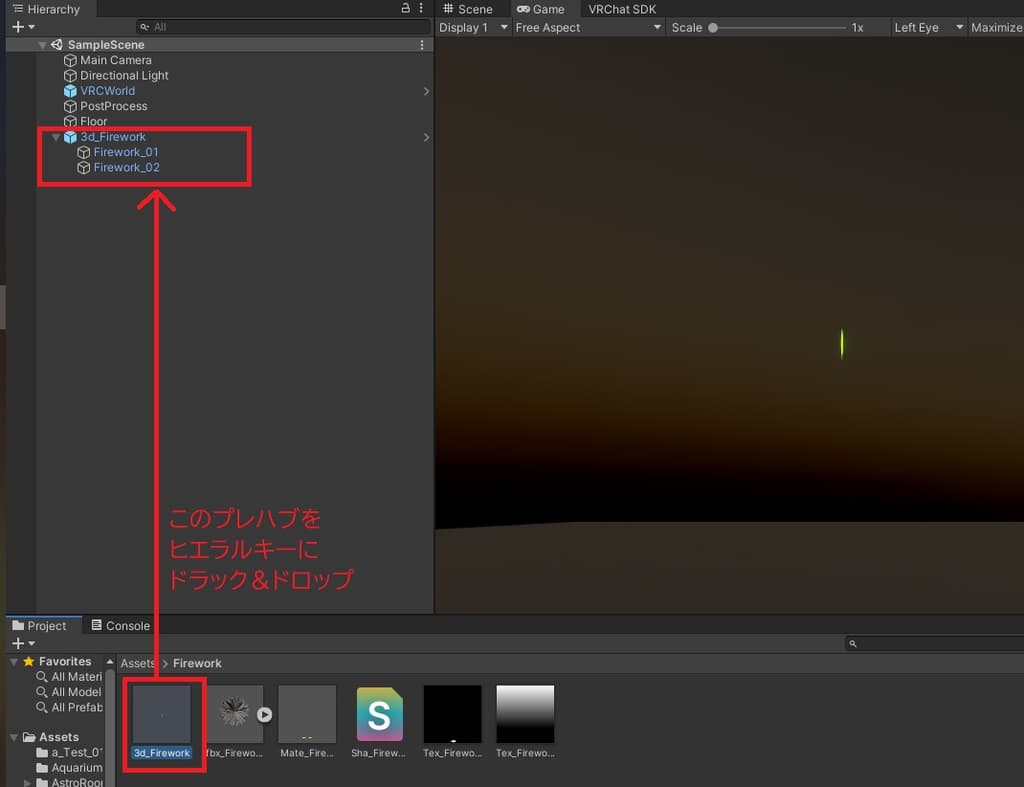Open the VRChat SDK tab
The image size is (1024, 787).
click(622, 9)
